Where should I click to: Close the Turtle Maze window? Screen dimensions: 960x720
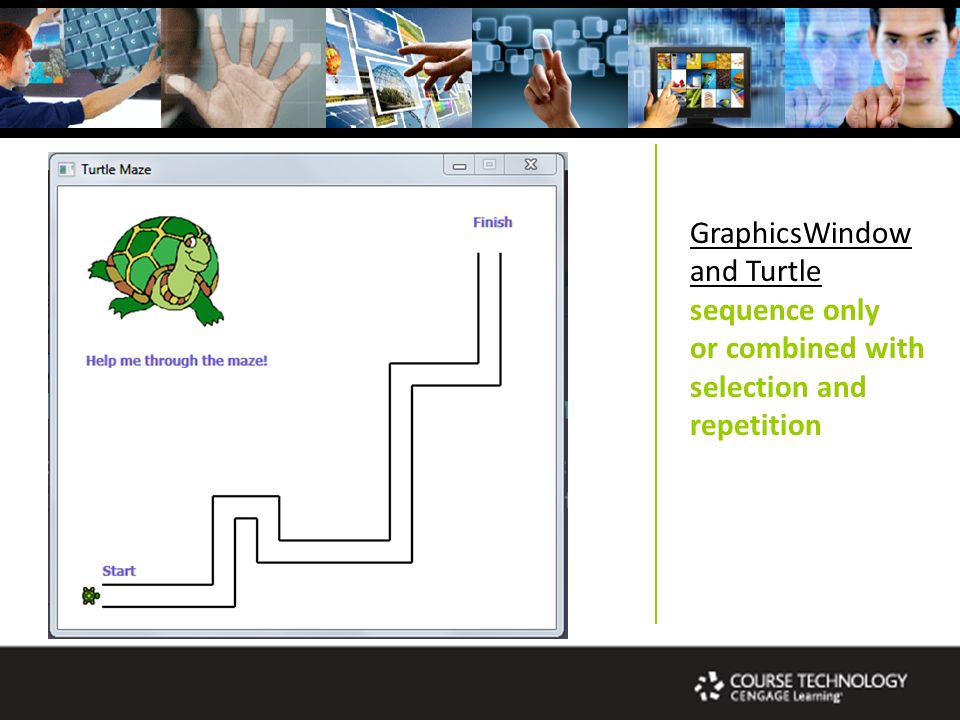530,164
